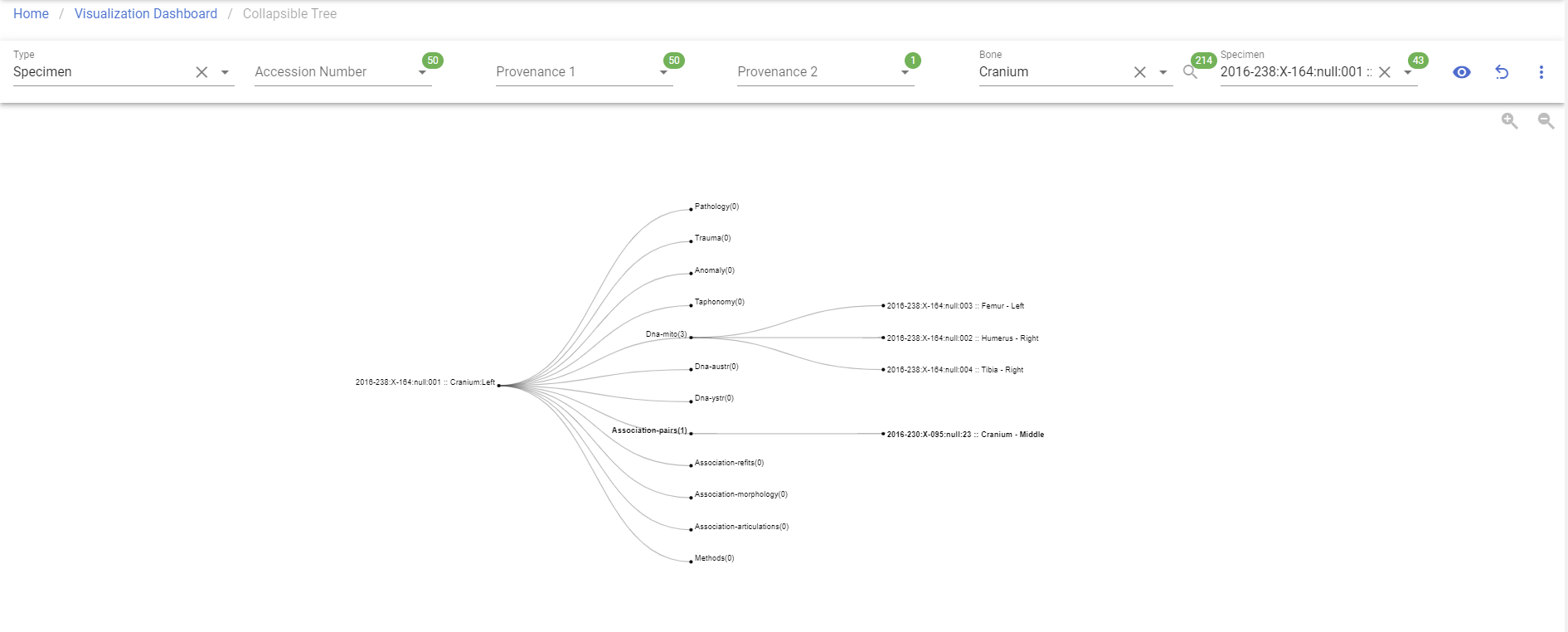The image size is (1568, 632).
Task: Open the Bone dropdown arrow
Action: click(x=1163, y=72)
